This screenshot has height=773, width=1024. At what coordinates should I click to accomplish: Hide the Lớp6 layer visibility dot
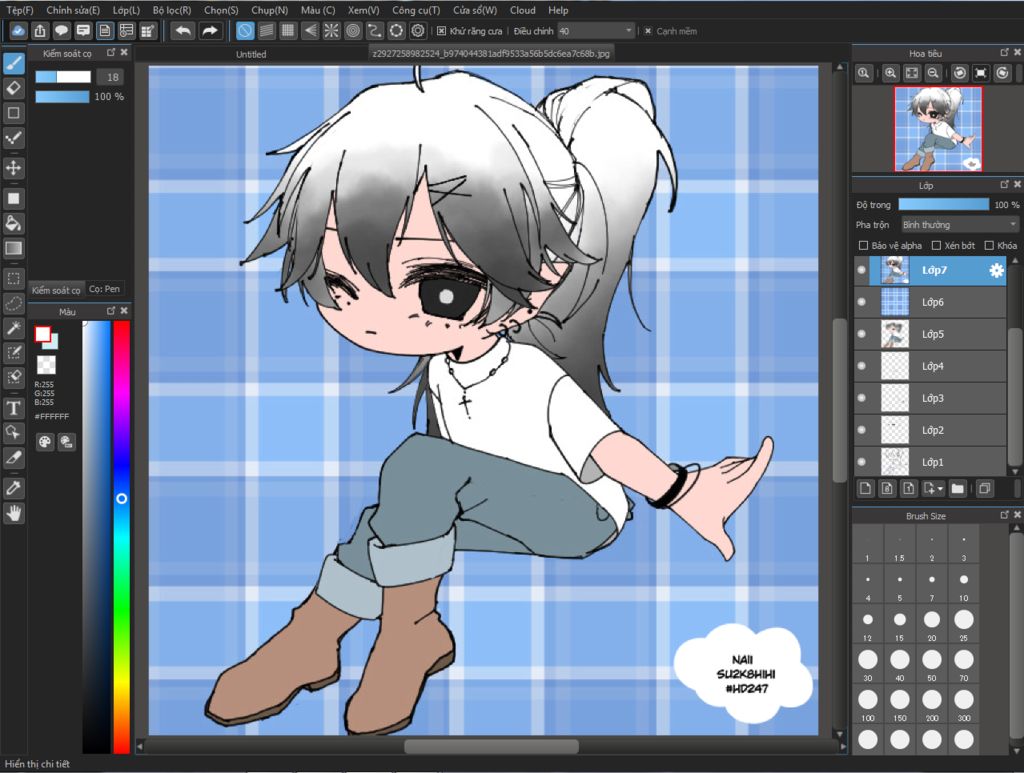click(861, 302)
